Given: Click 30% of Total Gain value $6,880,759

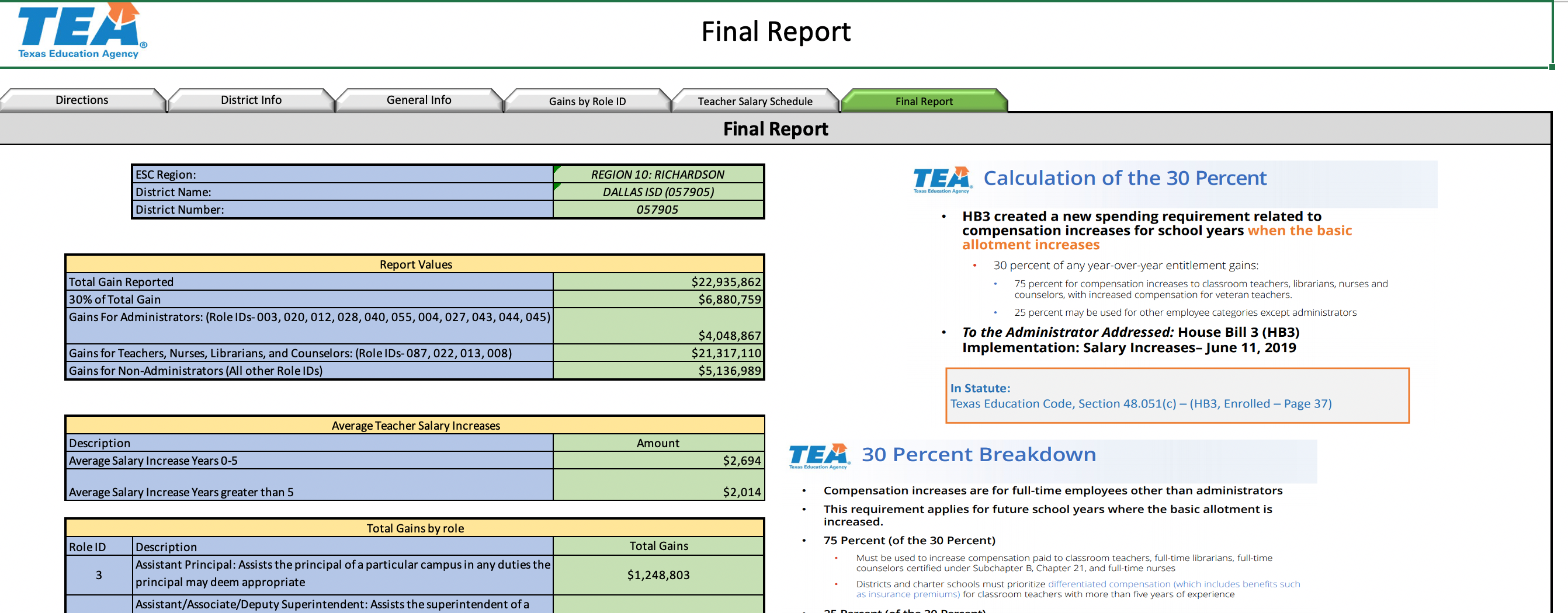Looking at the screenshot, I should (x=658, y=299).
